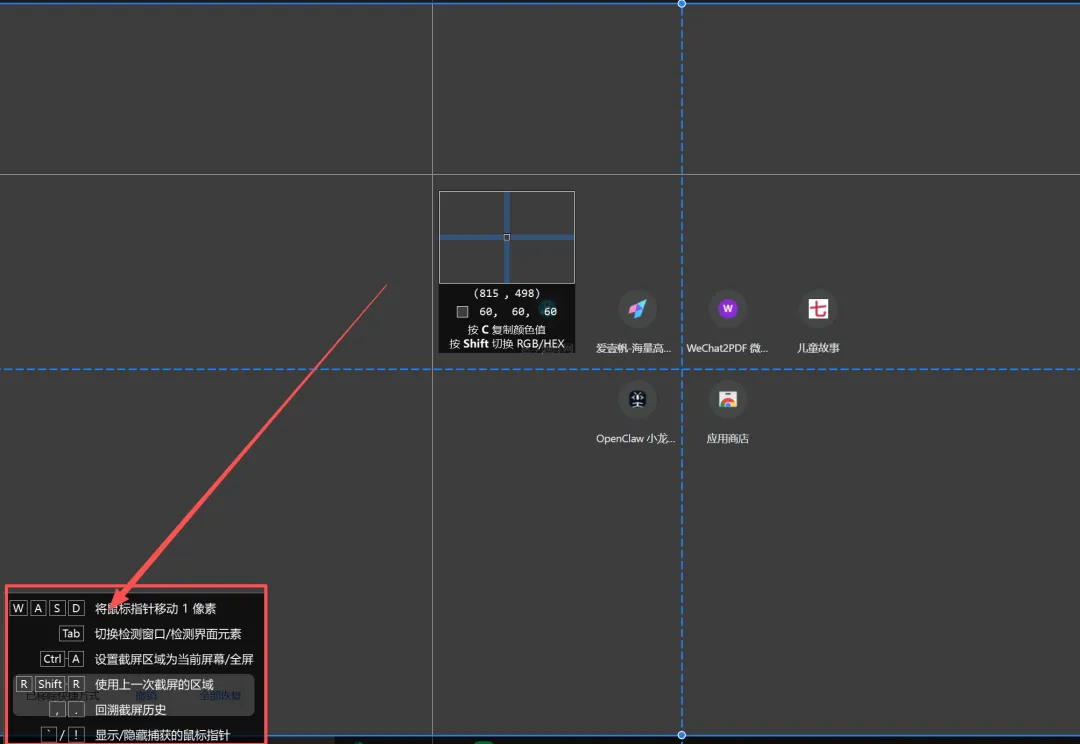Click the gray color sample square beside the 60, 60, 60 RGB values
Screen dimensions: 1080x744
point(462,312)
